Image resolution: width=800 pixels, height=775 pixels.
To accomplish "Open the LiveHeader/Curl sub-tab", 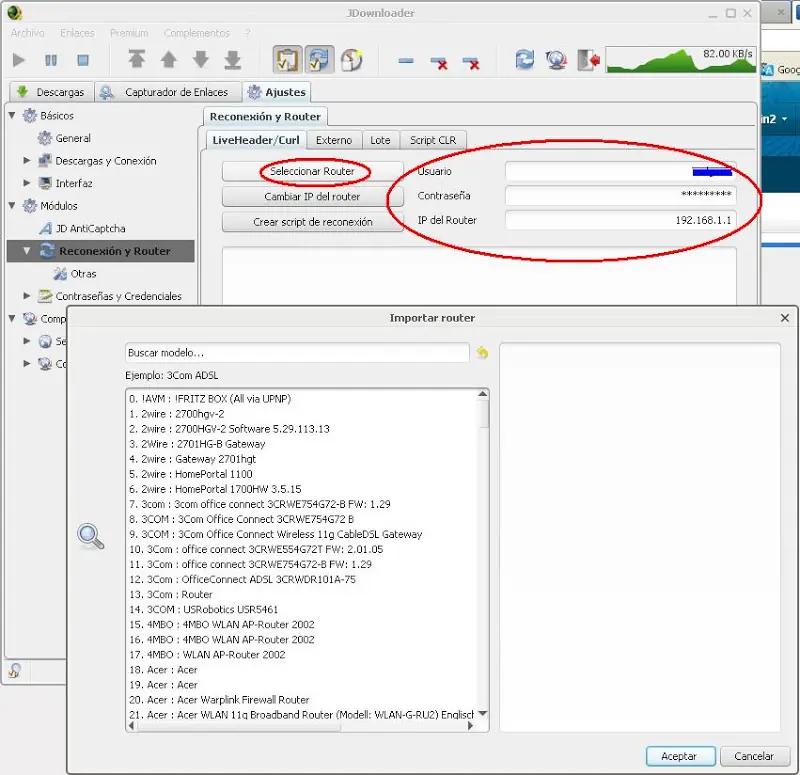I will pos(256,140).
